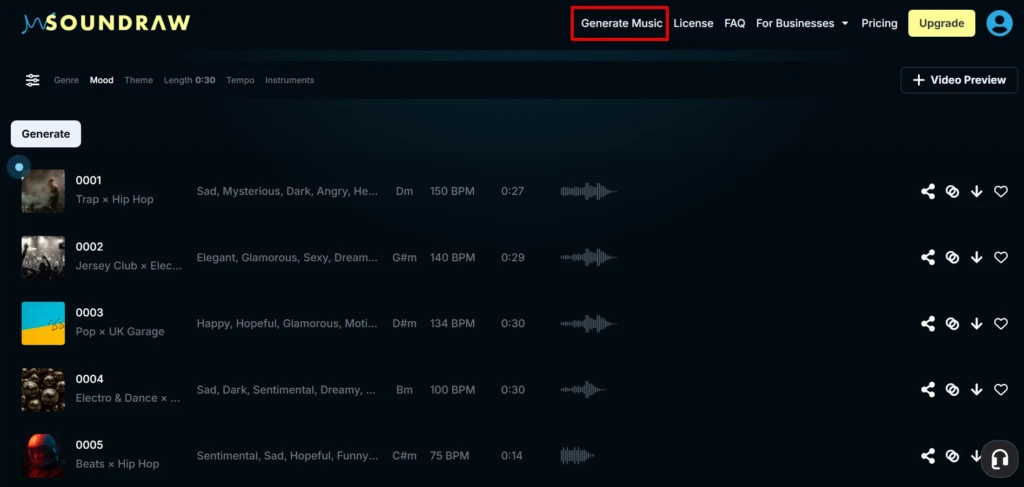Open the filter sliders icon
Image resolution: width=1024 pixels, height=487 pixels.
click(33, 80)
